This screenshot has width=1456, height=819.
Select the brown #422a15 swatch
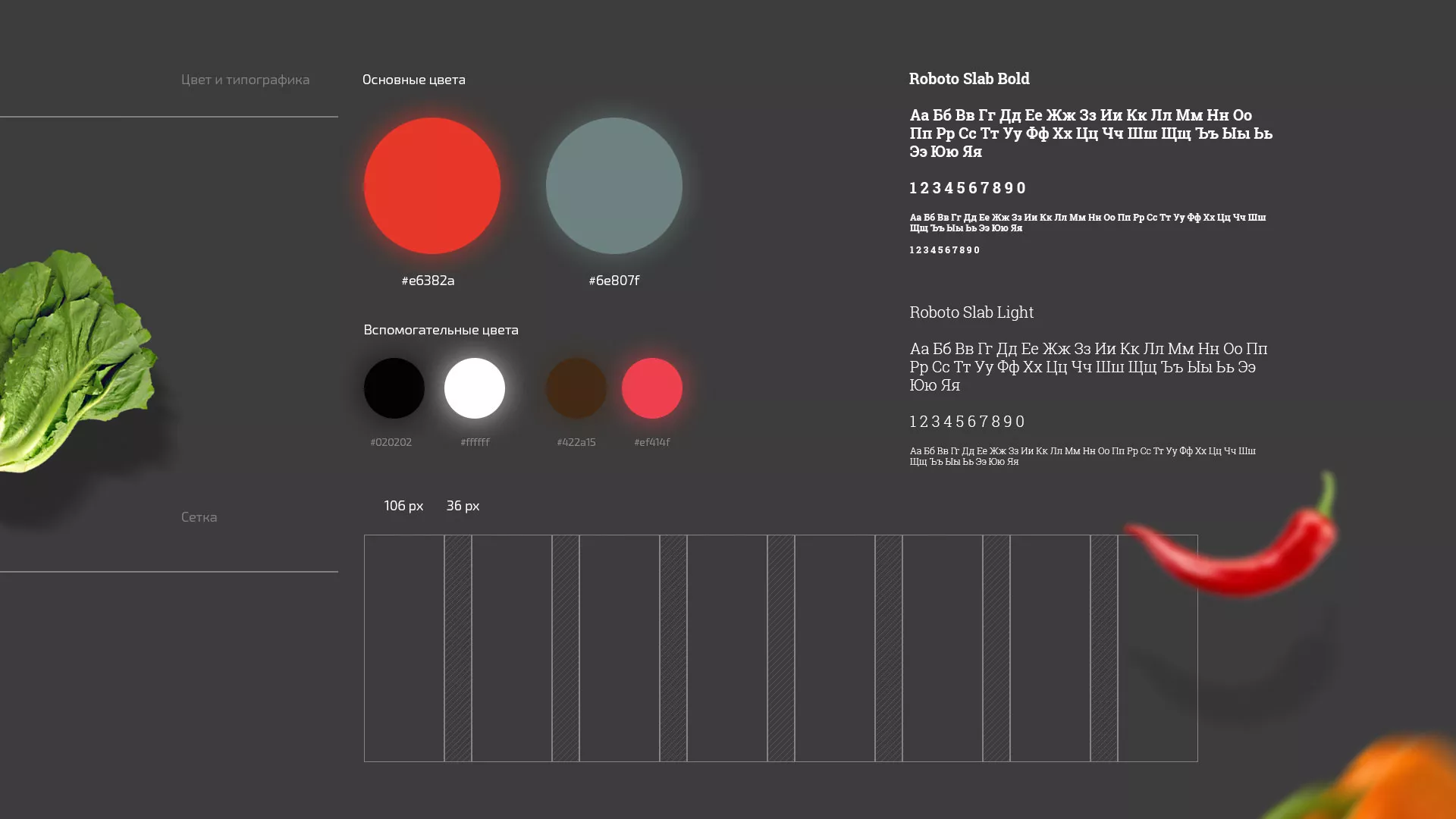pos(576,388)
